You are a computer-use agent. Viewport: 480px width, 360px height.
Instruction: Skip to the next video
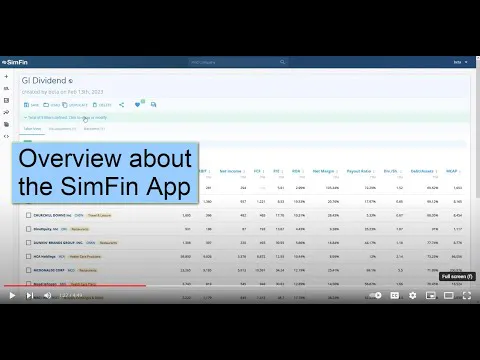tap(30, 295)
